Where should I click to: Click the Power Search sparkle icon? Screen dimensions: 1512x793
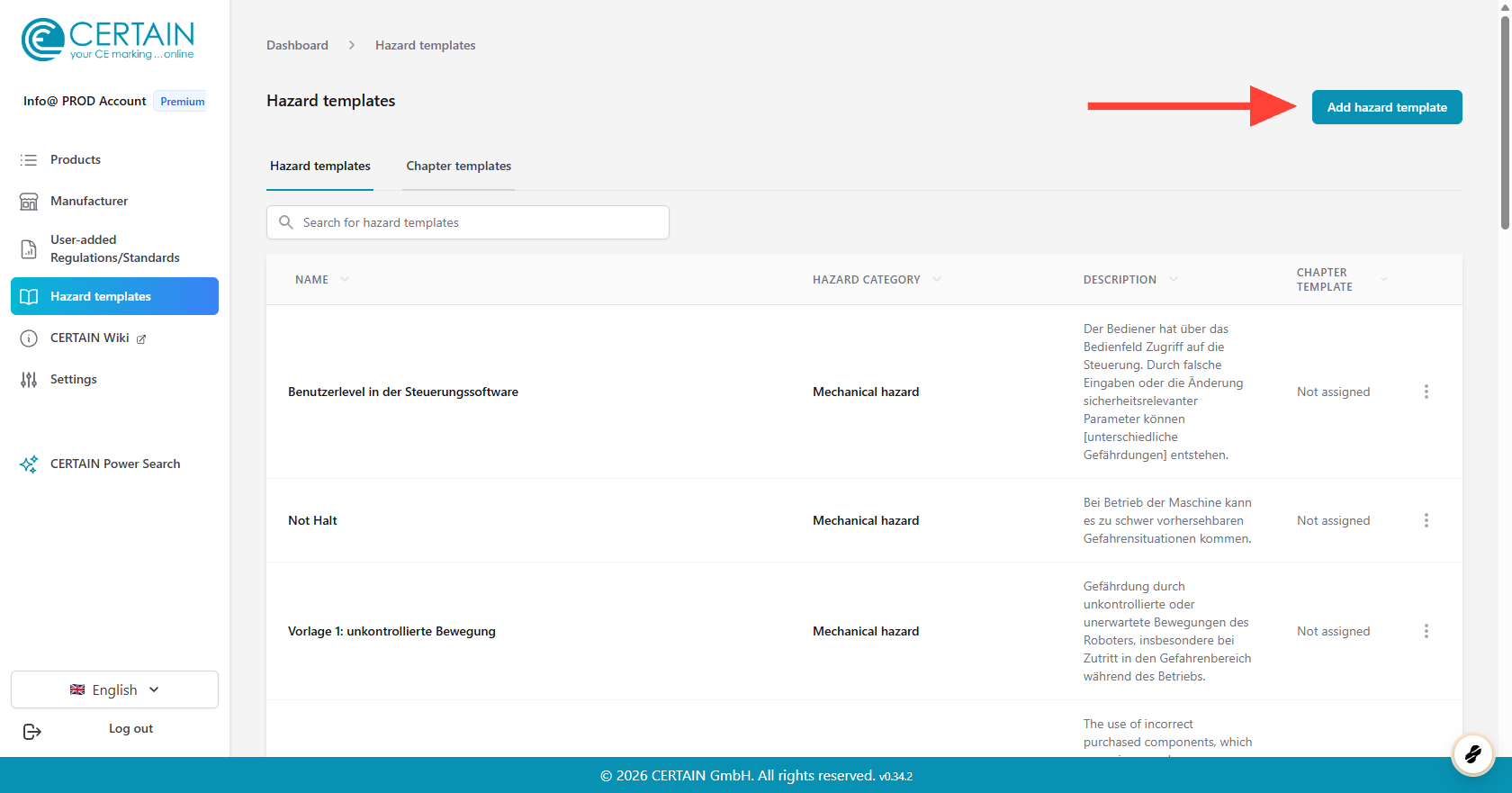[x=29, y=464]
